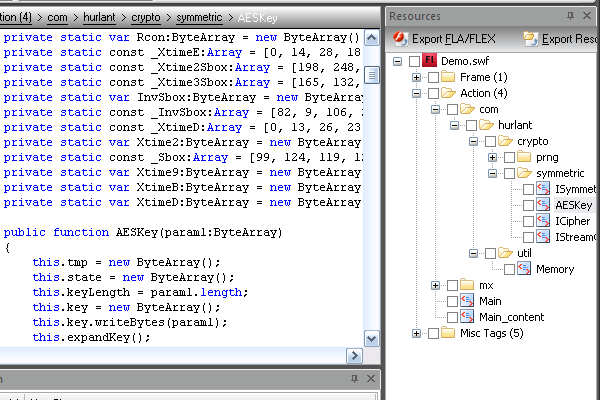Click the prng folder icon
The height and width of the screenshot is (400, 600).
tap(525, 157)
